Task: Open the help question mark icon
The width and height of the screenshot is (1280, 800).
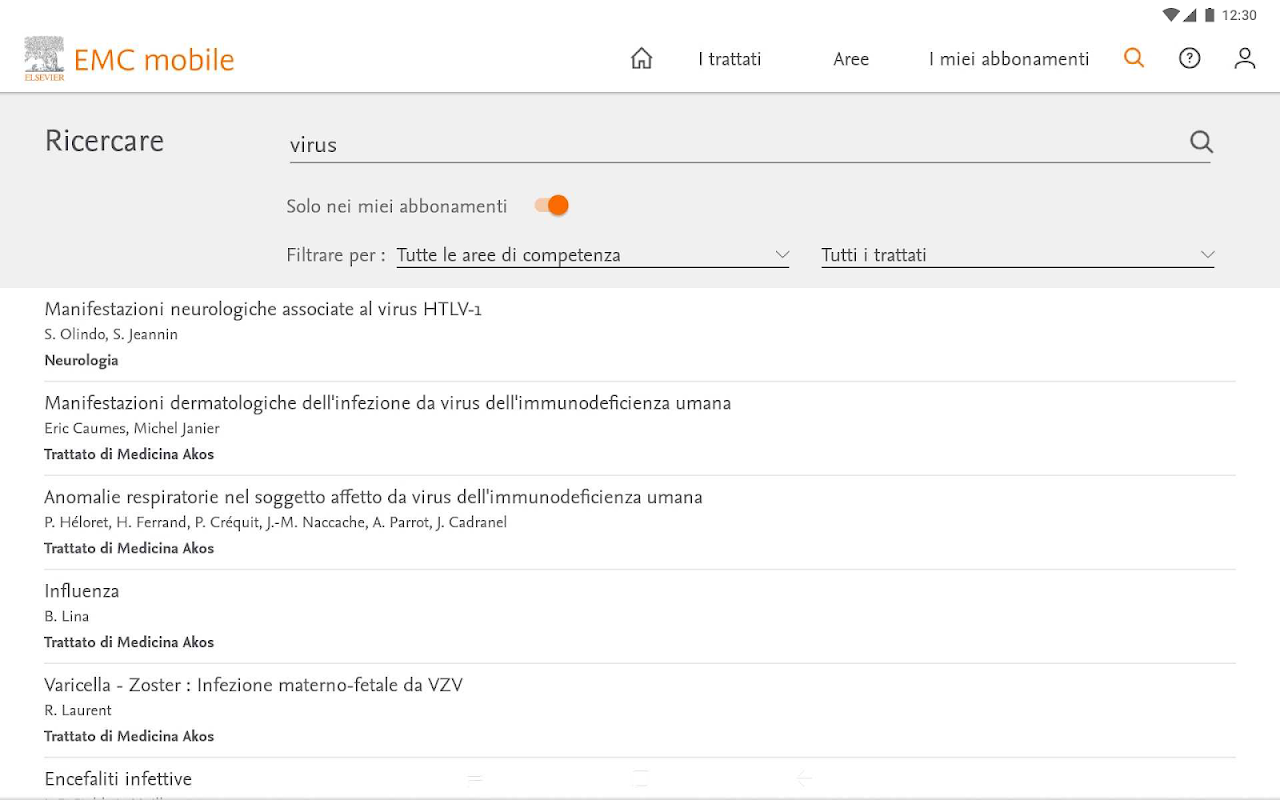Action: 1189,58
